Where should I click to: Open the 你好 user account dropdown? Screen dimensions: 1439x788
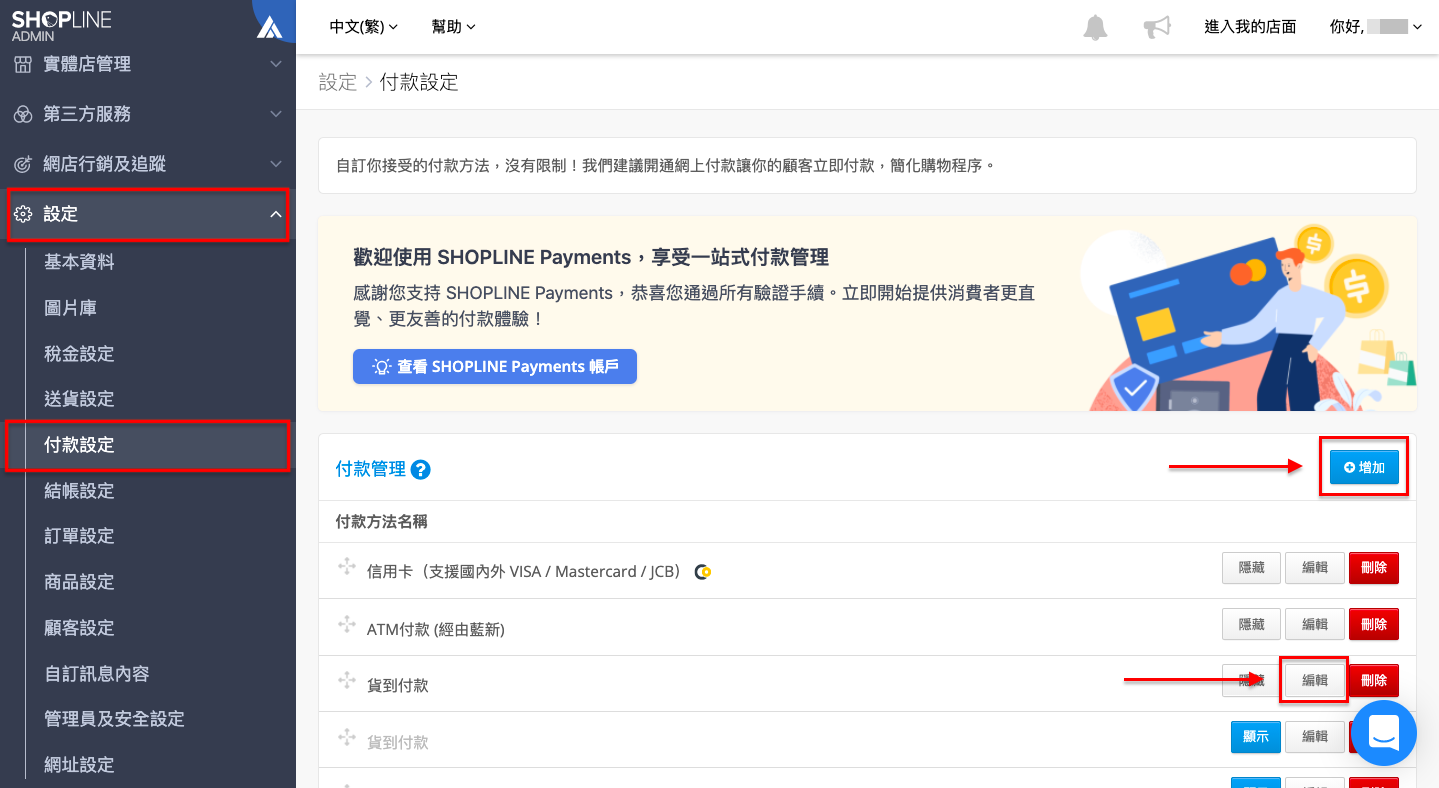1376,27
